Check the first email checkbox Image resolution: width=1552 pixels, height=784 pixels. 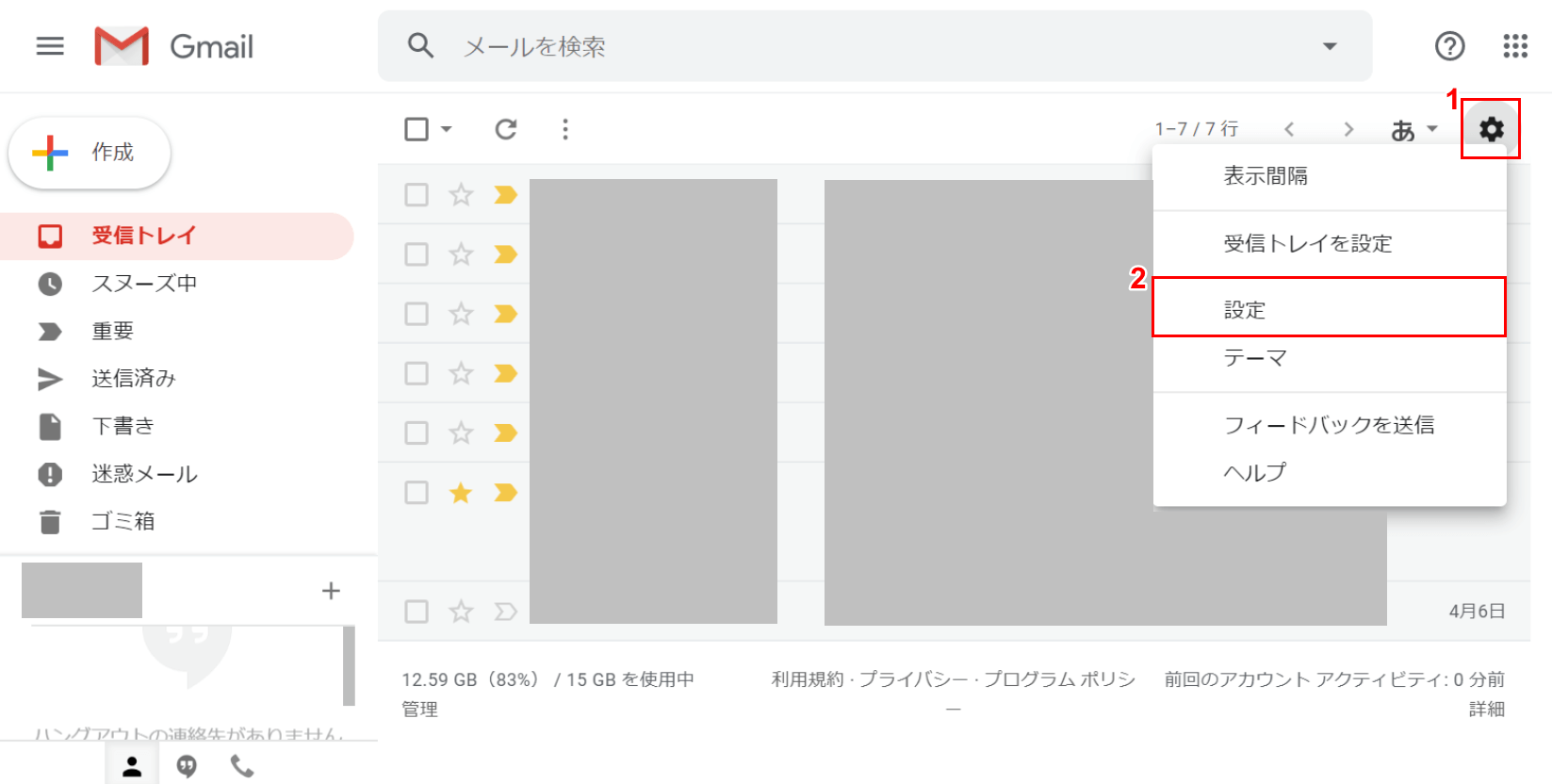(417, 195)
